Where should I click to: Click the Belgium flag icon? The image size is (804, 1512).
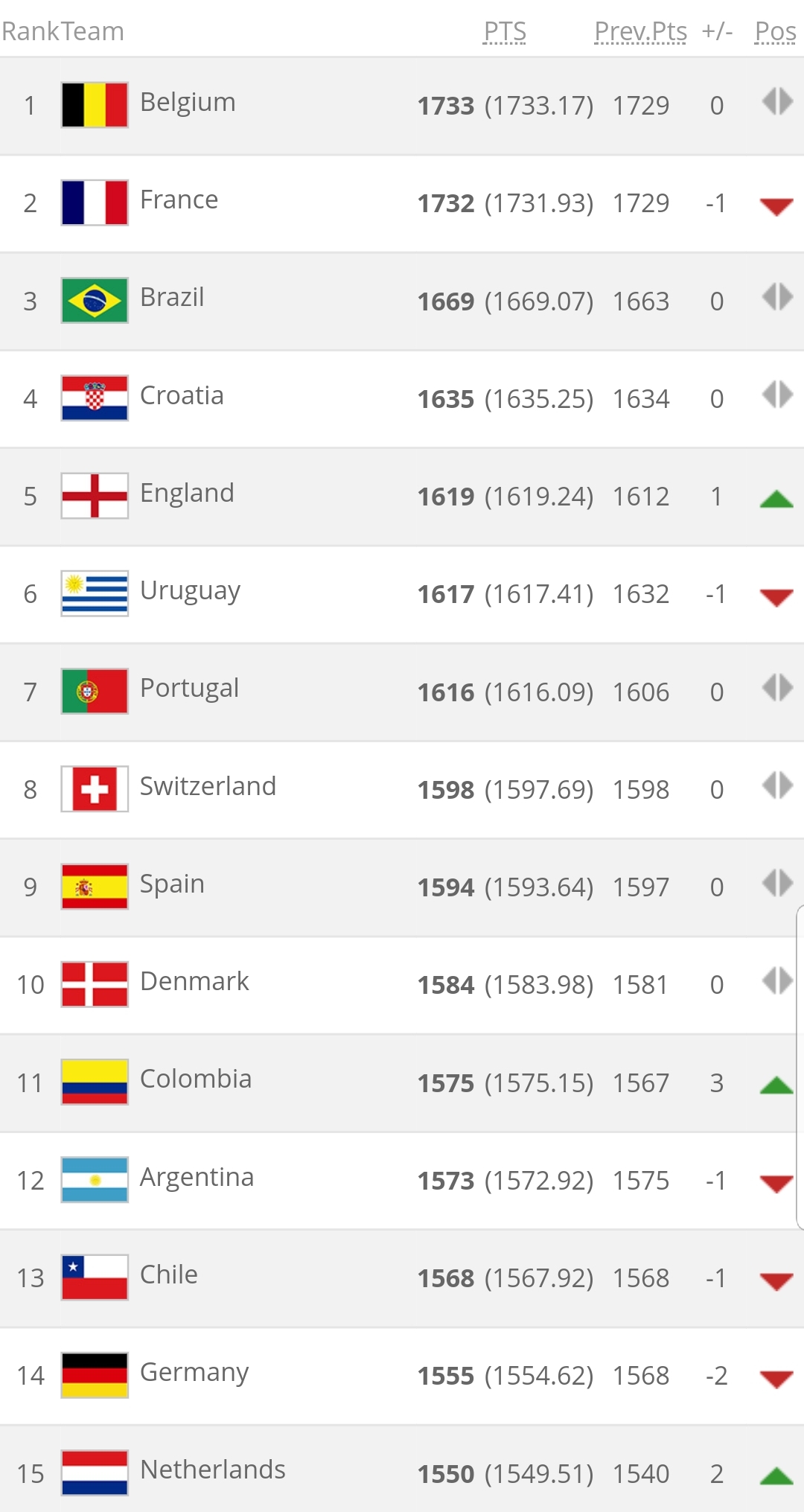pos(95,105)
